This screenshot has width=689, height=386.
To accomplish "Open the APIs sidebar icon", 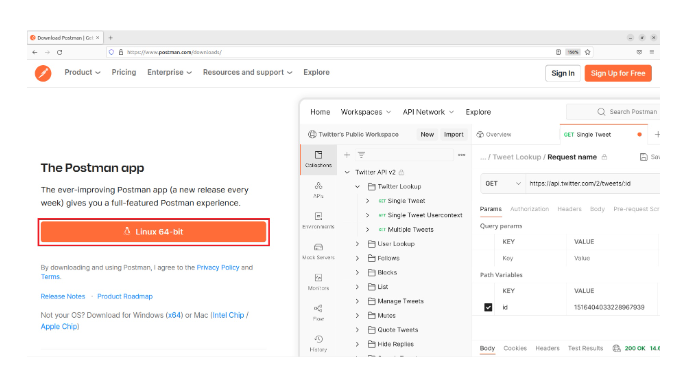I will tap(318, 189).
